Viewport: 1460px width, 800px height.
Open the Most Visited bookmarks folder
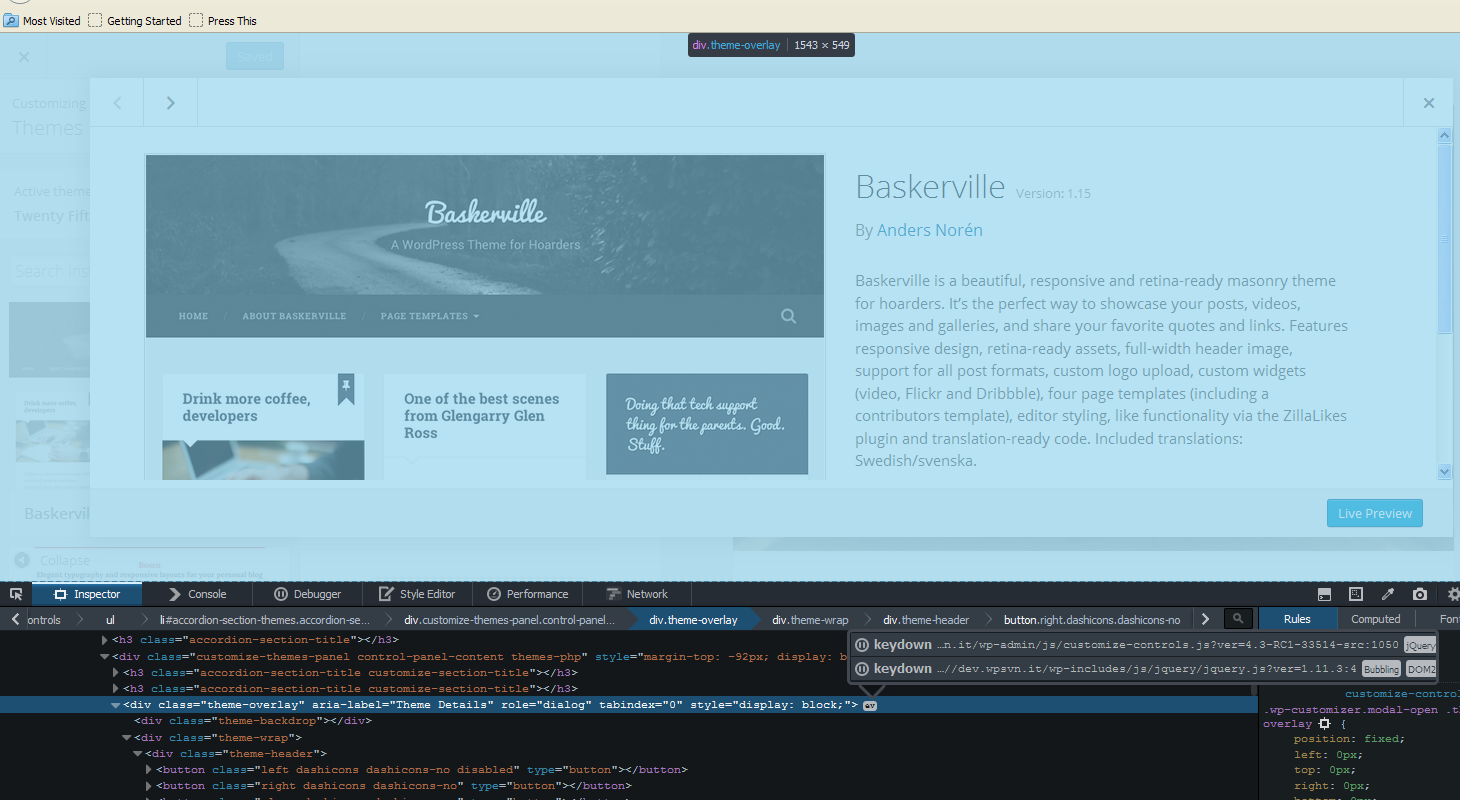pos(42,20)
